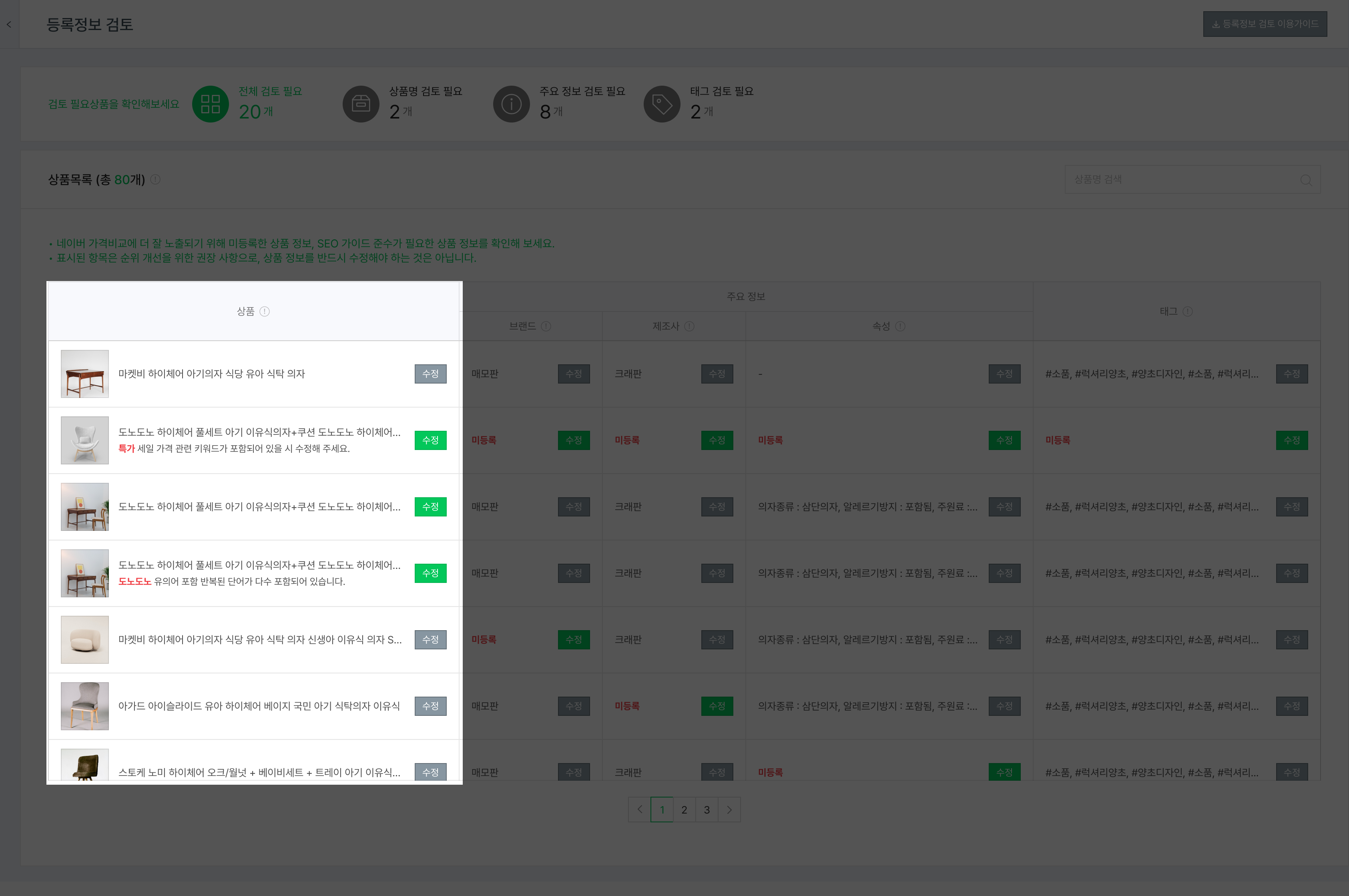Download 등록정보 검토 이용가이드

(x=1265, y=24)
